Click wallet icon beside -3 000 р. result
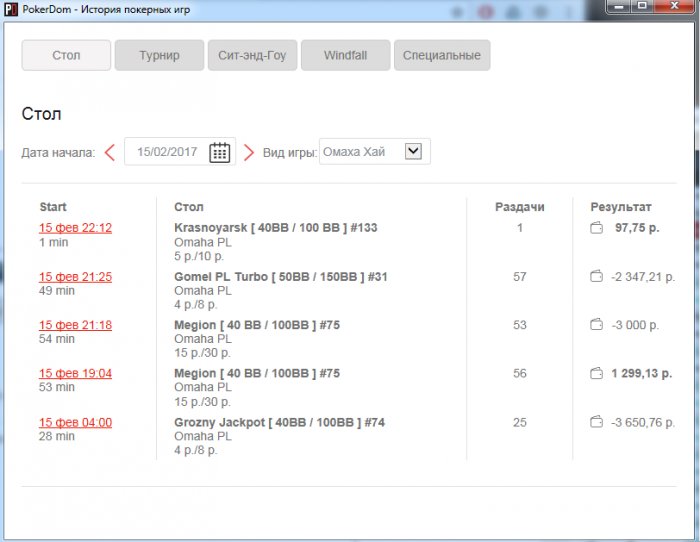 pyautogui.click(x=596, y=325)
